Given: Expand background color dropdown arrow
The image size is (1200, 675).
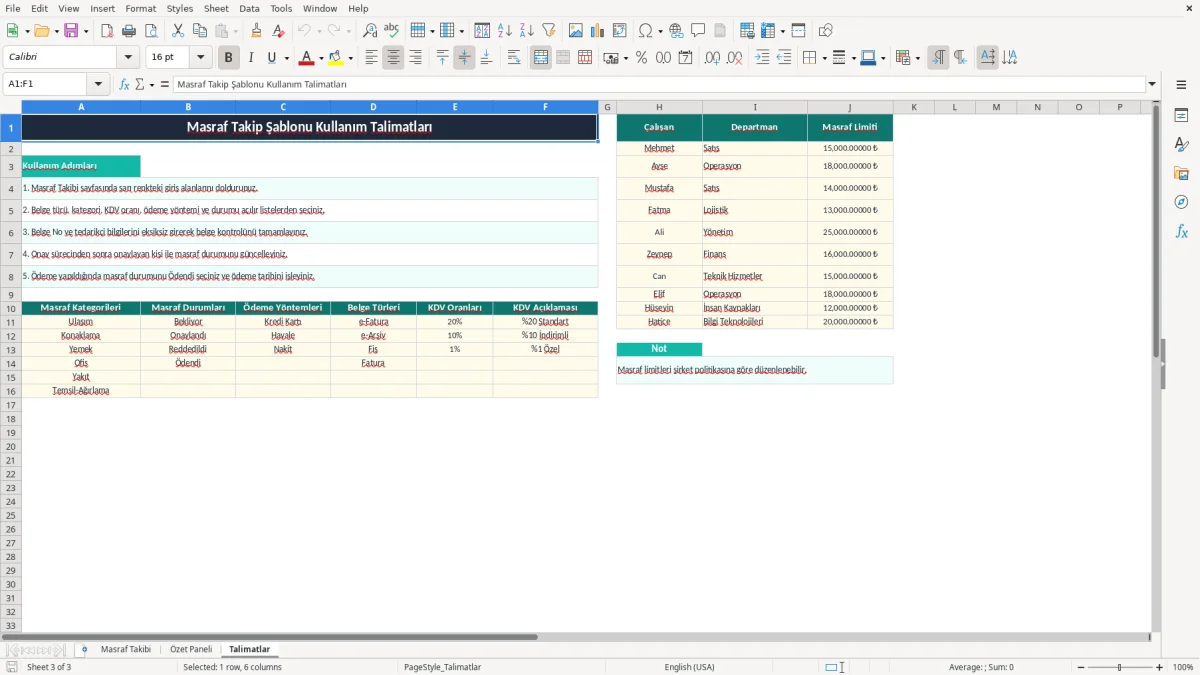Looking at the screenshot, I should coord(350,59).
